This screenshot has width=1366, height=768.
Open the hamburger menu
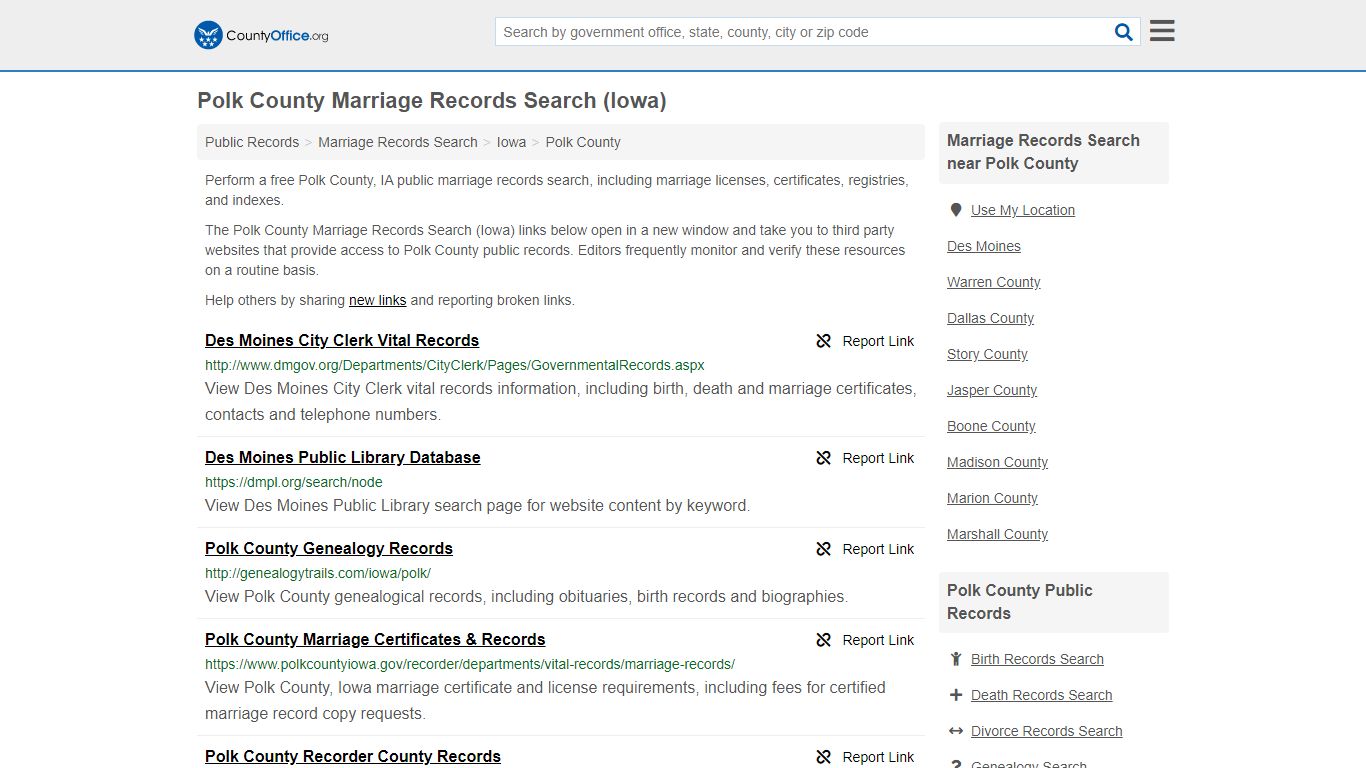pos(1162,31)
